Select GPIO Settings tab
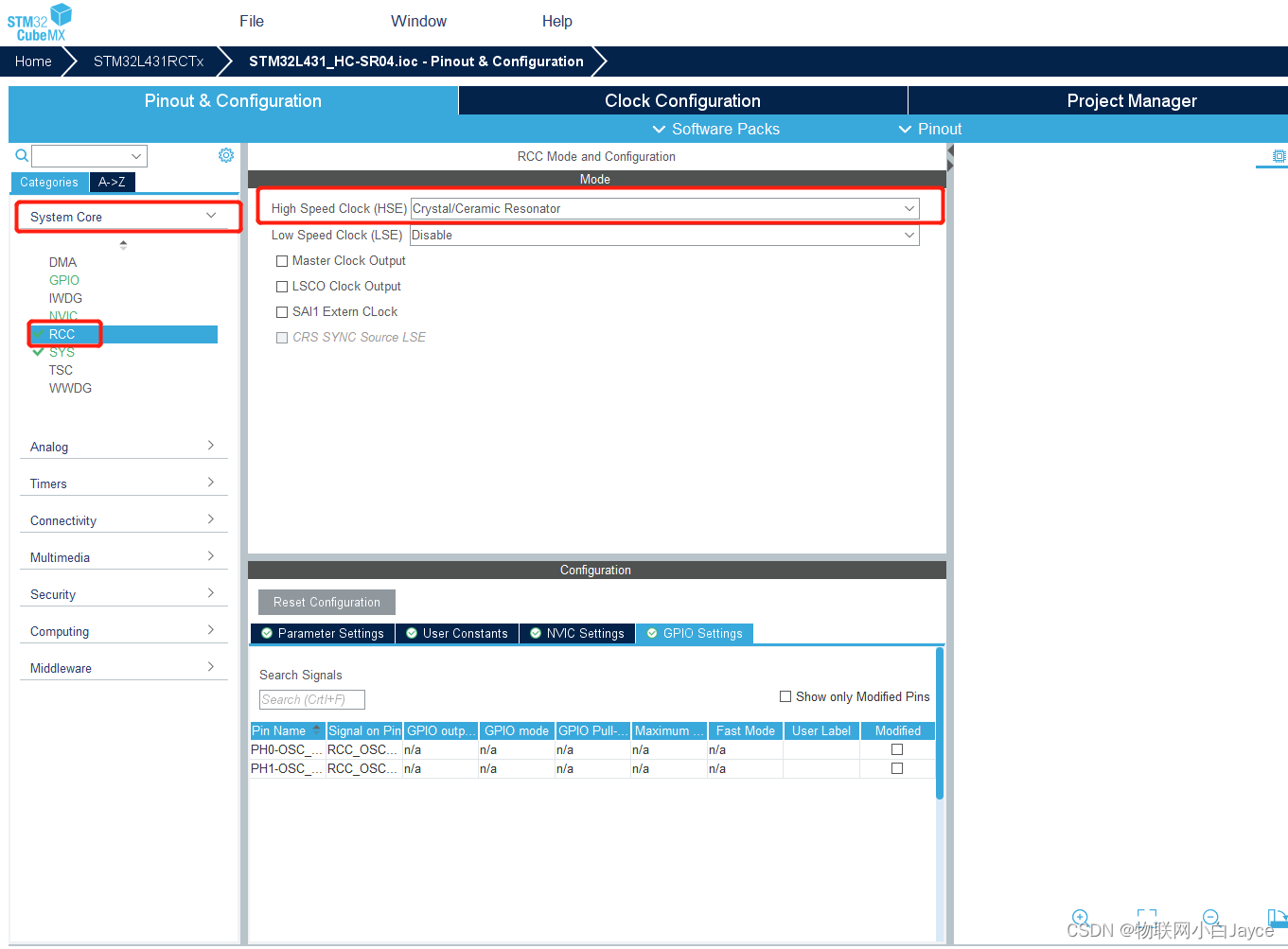Viewport: 1288px width, 949px height. (x=695, y=634)
